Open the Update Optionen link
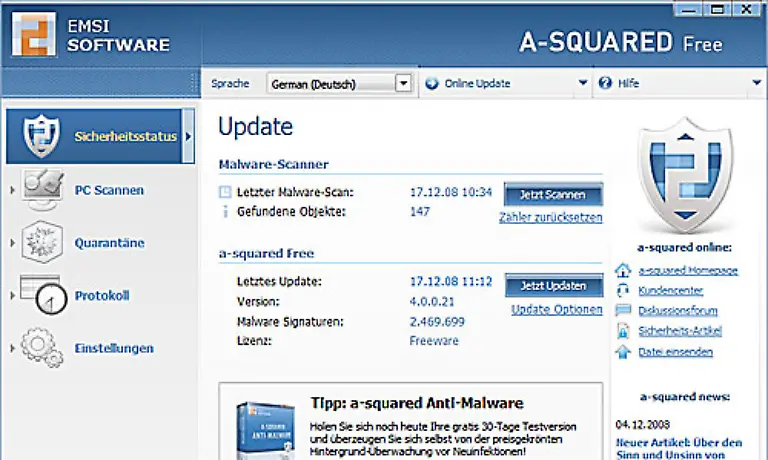The height and width of the screenshot is (460, 768). (557, 310)
